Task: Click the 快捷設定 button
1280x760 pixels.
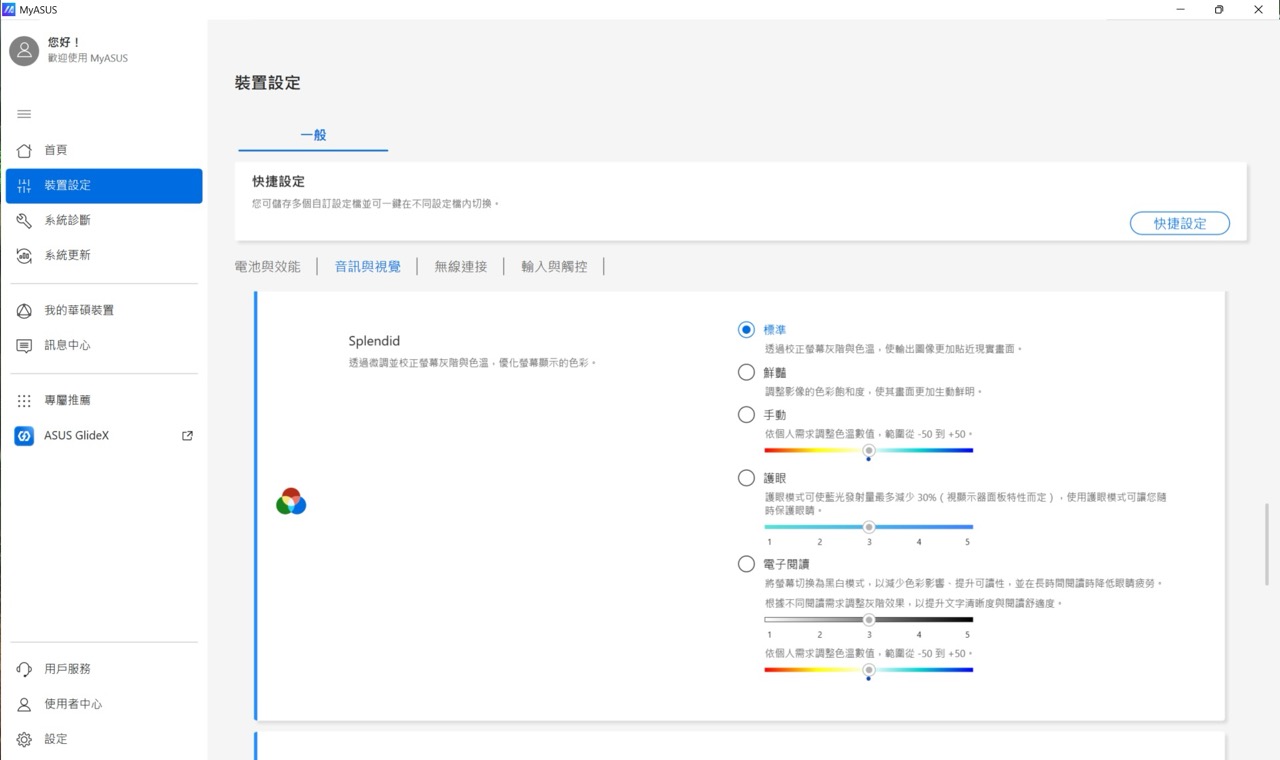Action: (x=1180, y=224)
